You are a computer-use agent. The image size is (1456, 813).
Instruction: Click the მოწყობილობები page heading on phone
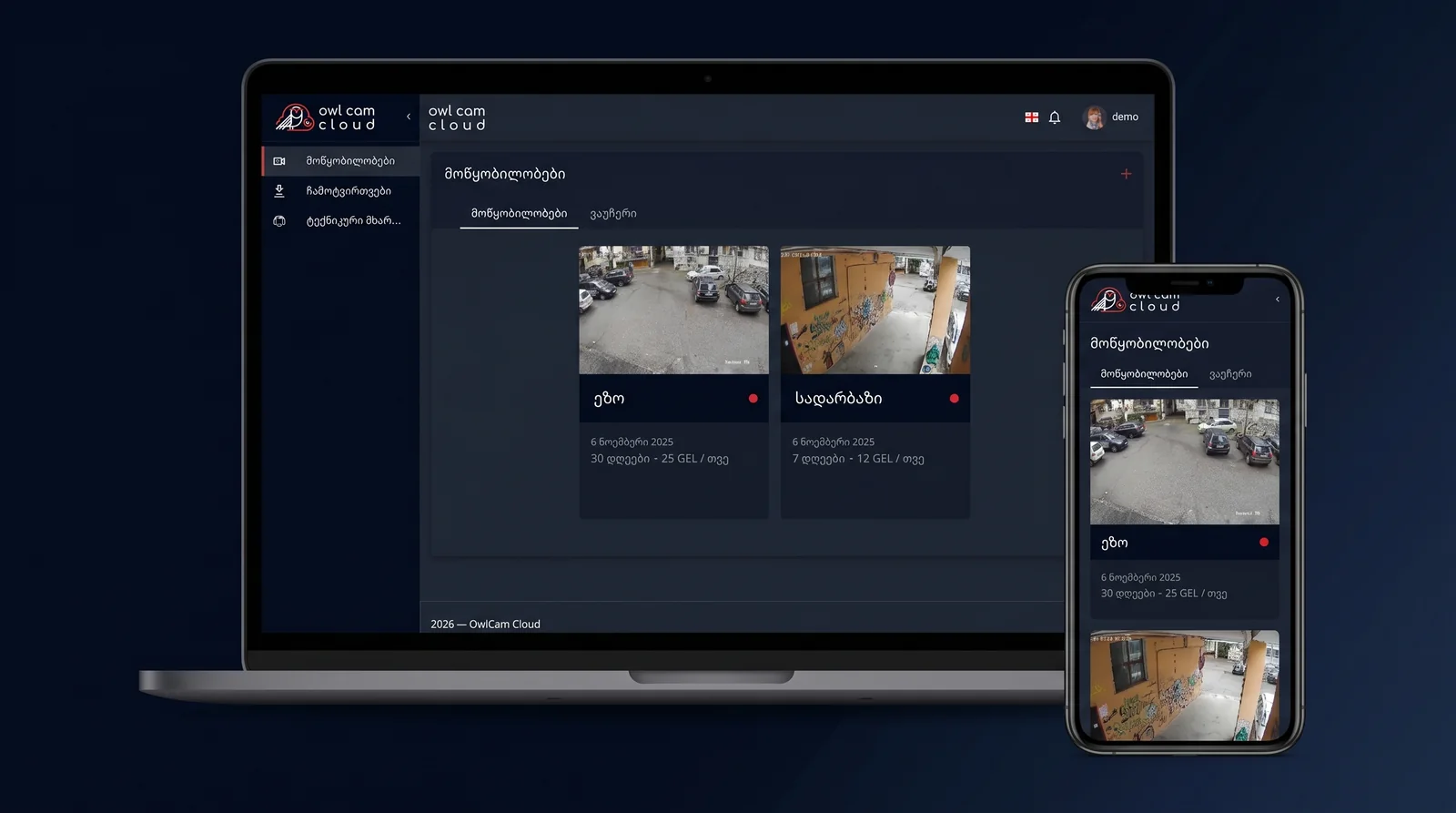[x=1149, y=343]
